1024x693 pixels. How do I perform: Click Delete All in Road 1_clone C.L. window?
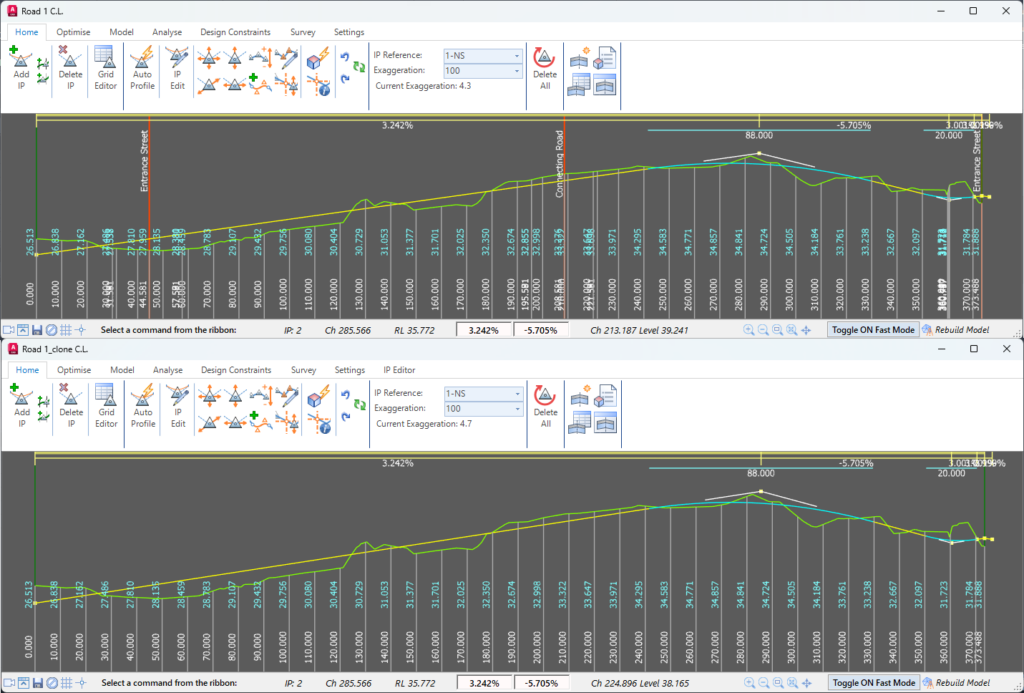[545, 407]
